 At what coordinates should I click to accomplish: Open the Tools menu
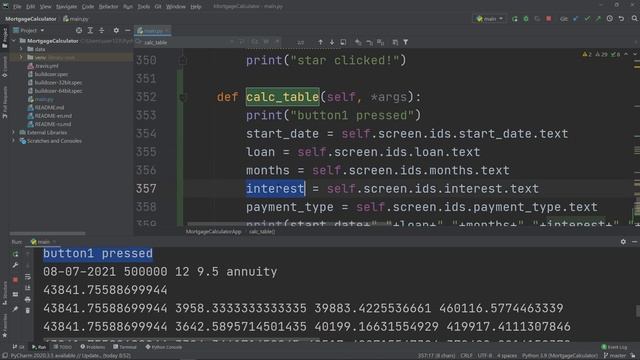click(x=143, y=7)
